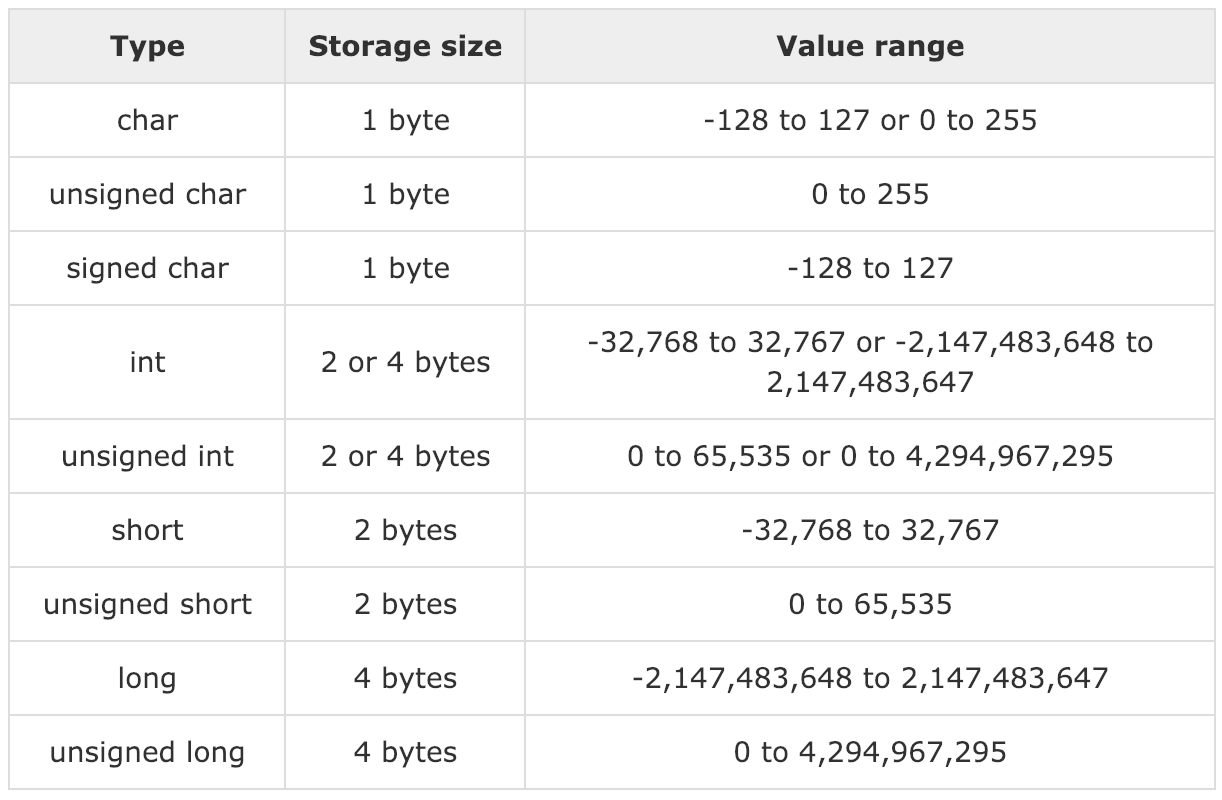Viewport: 1222px width, 800px height.
Task: Select the "int" type cell
Action: tap(148, 362)
